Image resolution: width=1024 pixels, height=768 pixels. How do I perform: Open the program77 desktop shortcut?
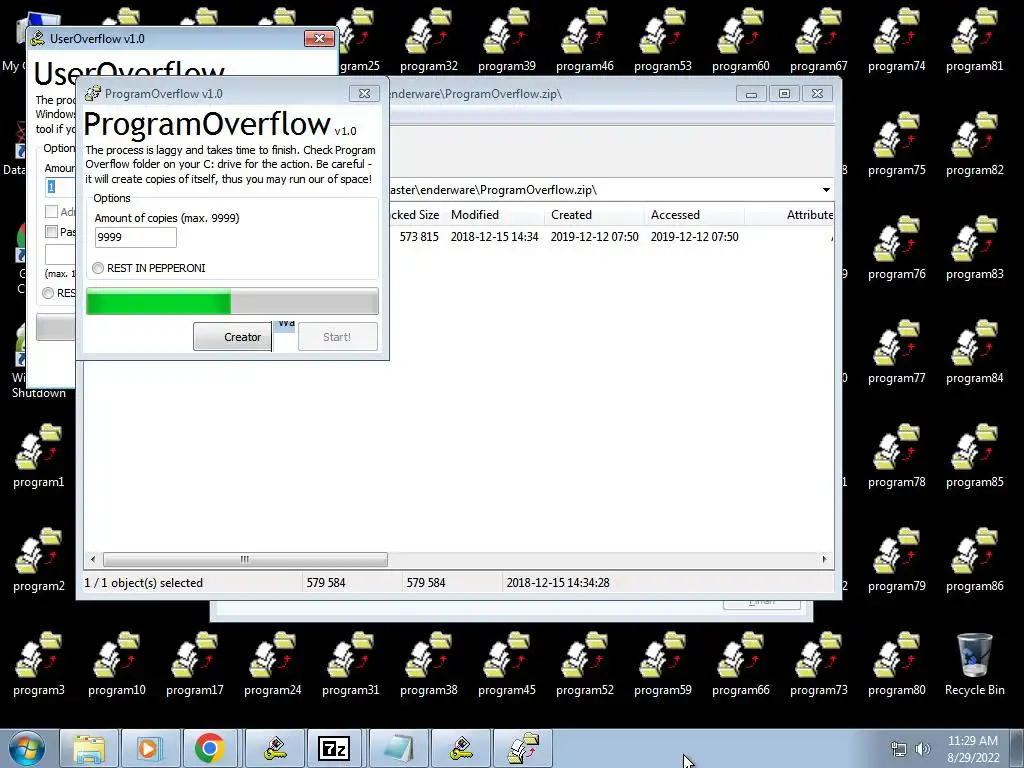897,352
